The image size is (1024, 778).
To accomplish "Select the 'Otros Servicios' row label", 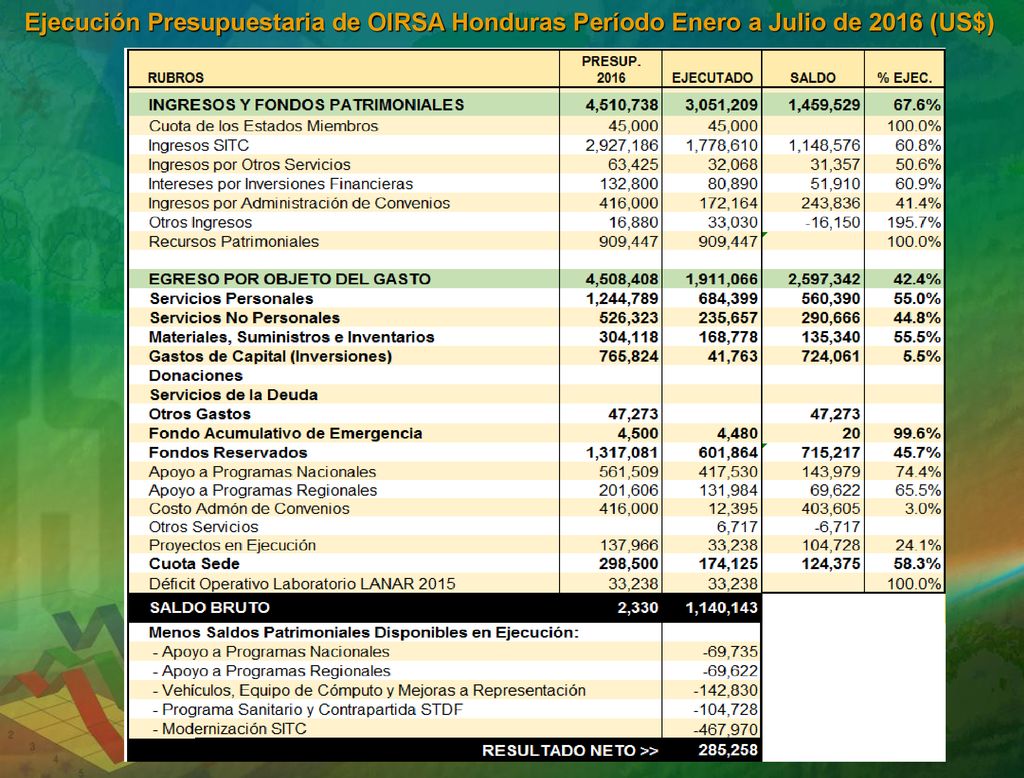I will (x=203, y=527).
